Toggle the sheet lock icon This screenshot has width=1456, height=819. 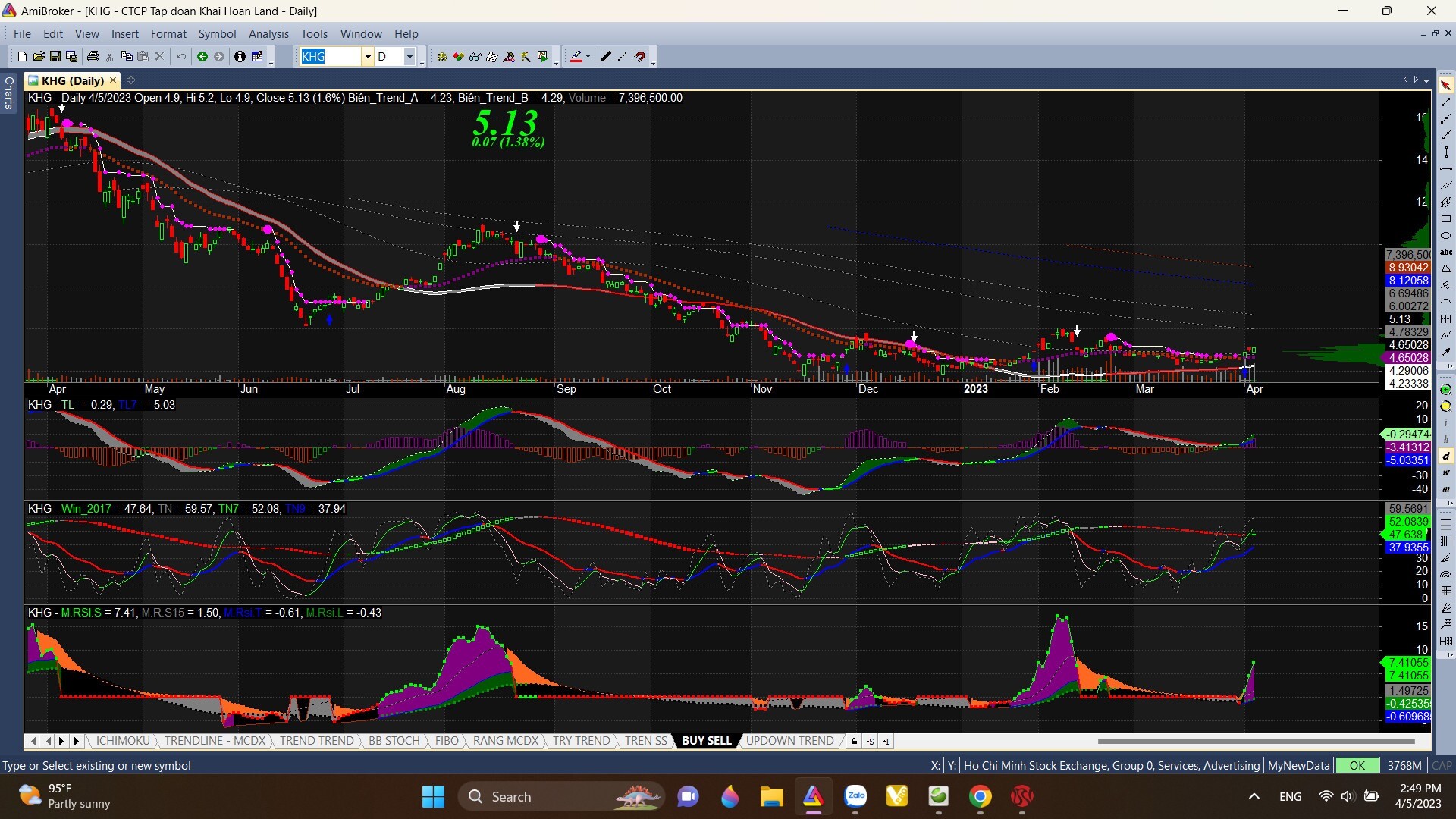click(854, 741)
